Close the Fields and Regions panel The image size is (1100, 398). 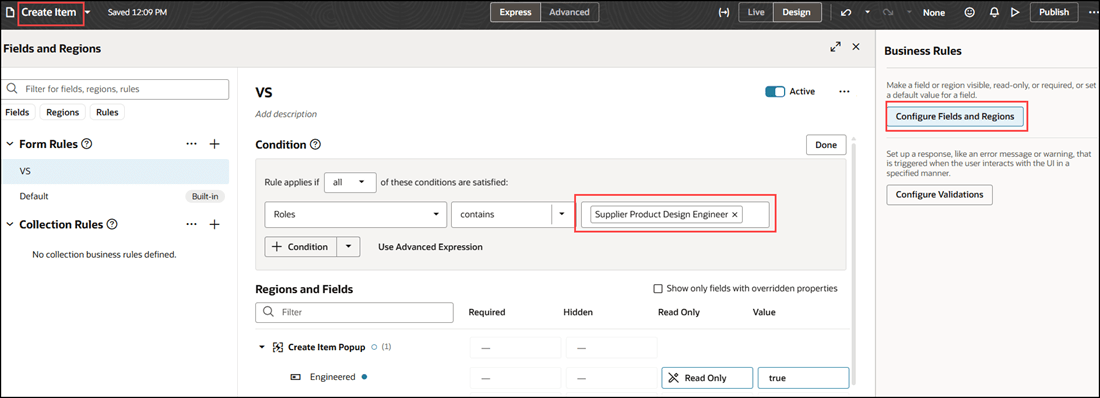[856, 46]
